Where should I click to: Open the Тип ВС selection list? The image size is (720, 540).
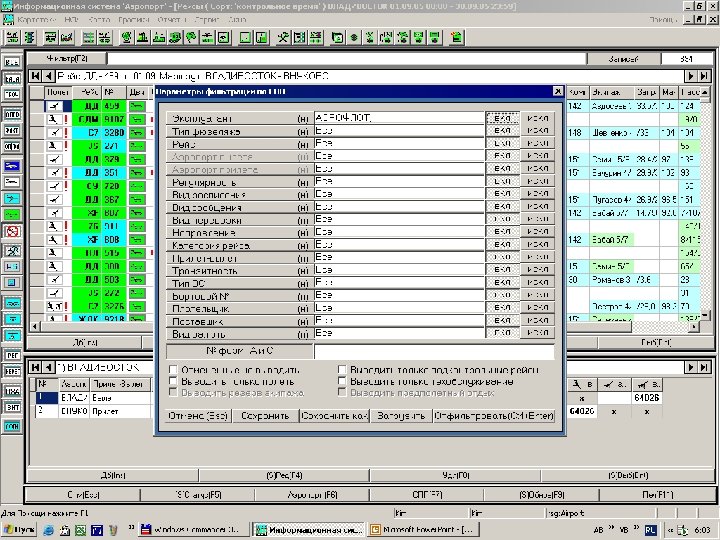(x=240, y=283)
